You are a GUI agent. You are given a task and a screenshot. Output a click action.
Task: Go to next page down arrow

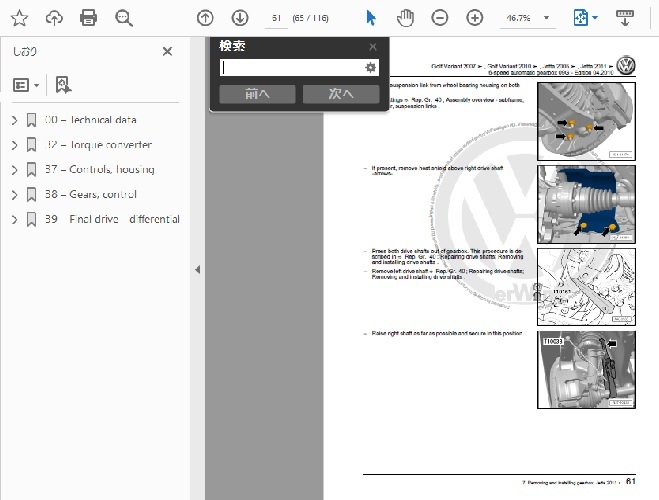pyautogui.click(x=240, y=18)
